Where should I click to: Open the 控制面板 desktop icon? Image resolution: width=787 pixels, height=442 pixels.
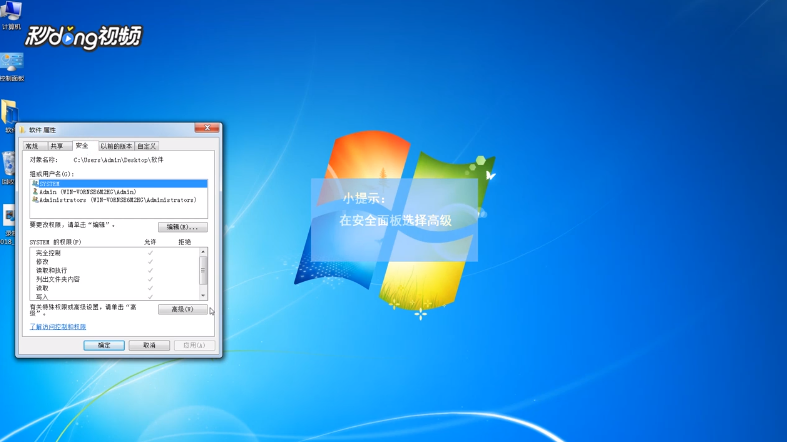pos(12,67)
